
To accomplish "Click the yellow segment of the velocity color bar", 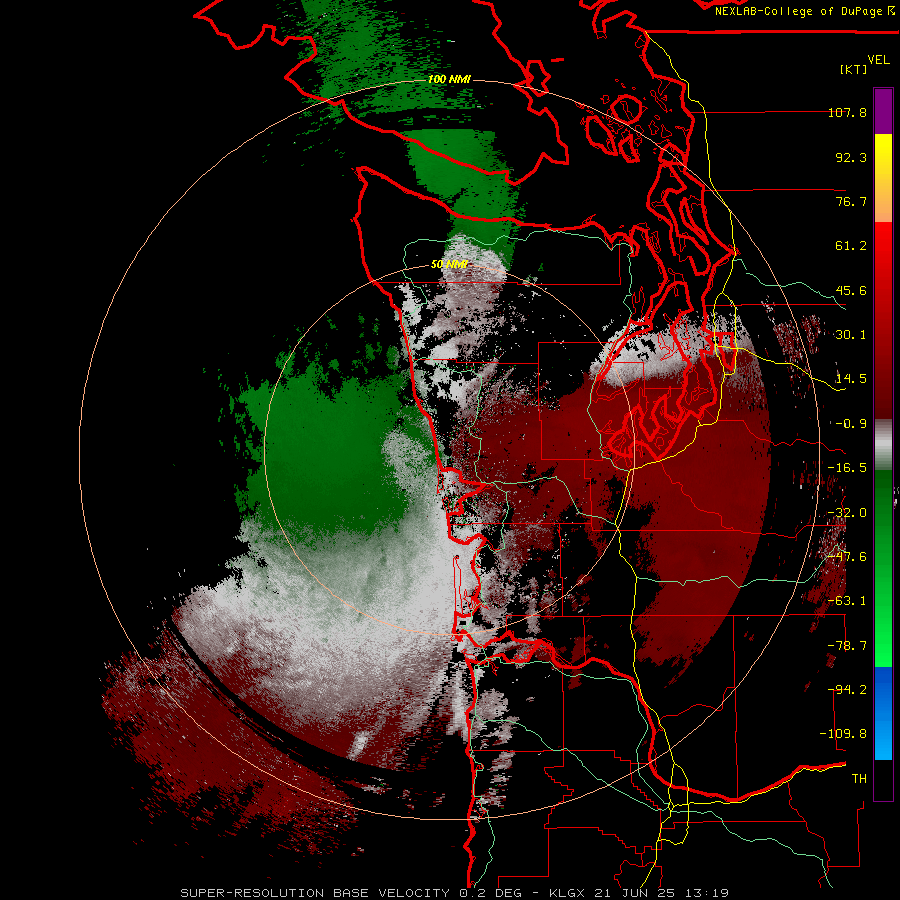I will click(883, 166).
